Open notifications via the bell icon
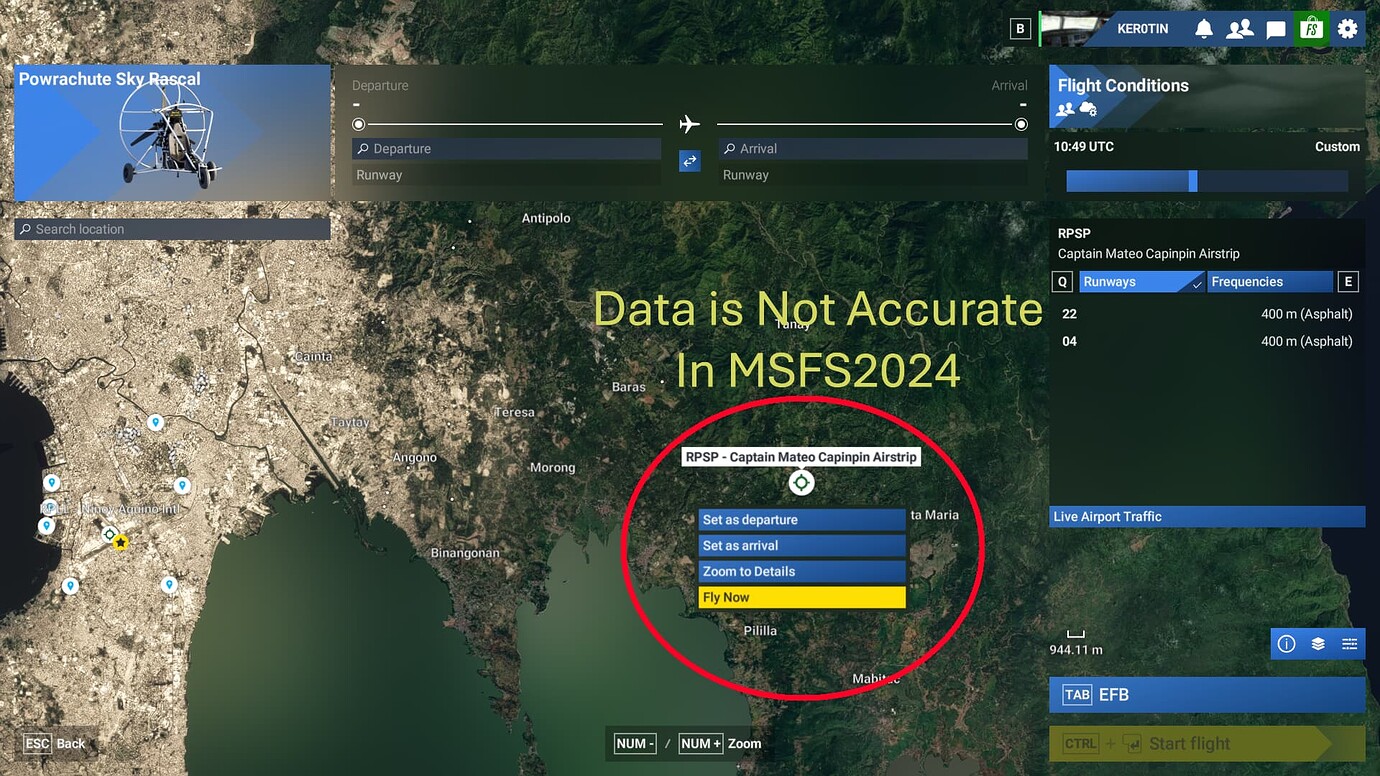The image size is (1380, 776). pyautogui.click(x=1204, y=28)
